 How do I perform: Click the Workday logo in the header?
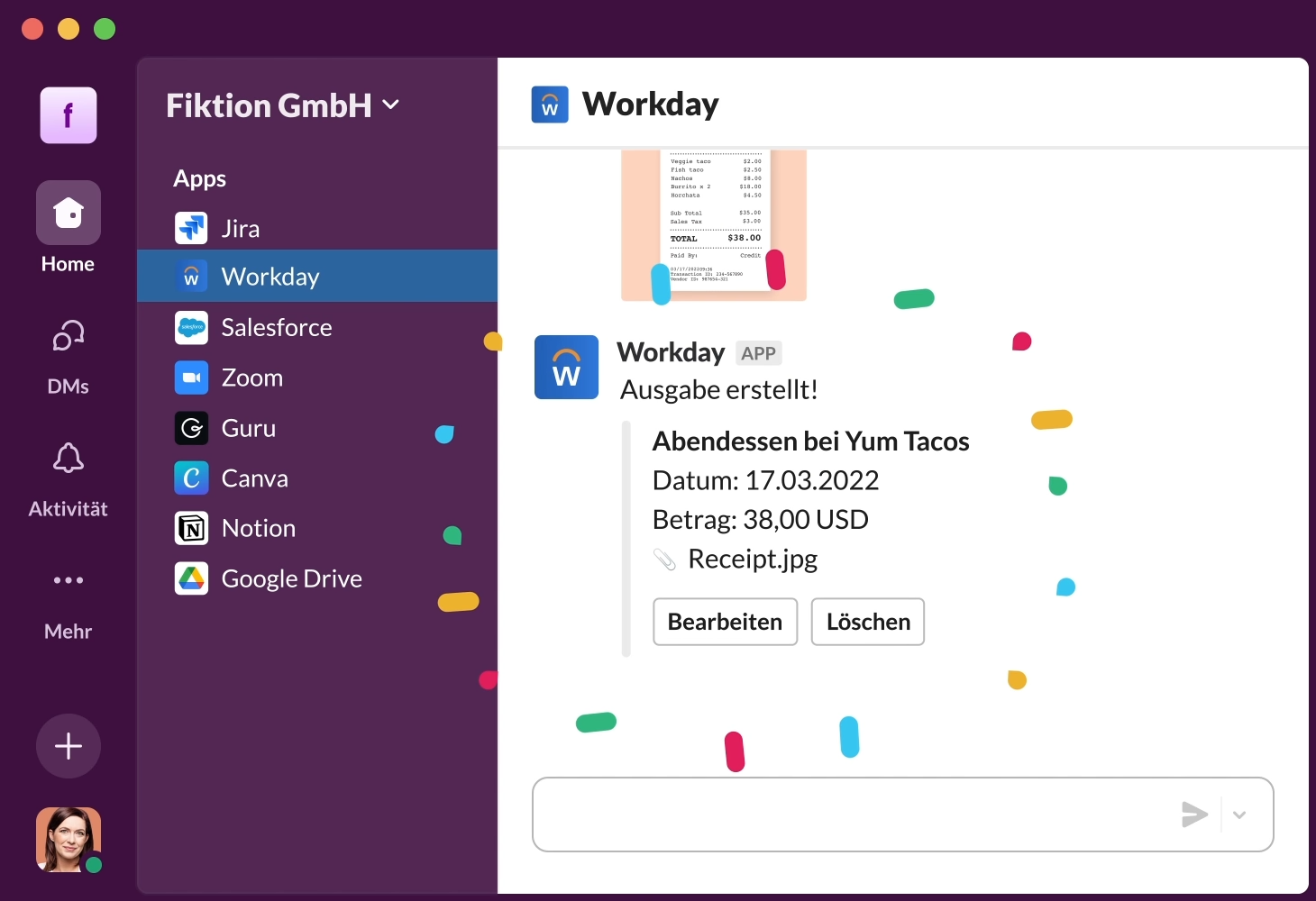pyautogui.click(x=550, y=105)
